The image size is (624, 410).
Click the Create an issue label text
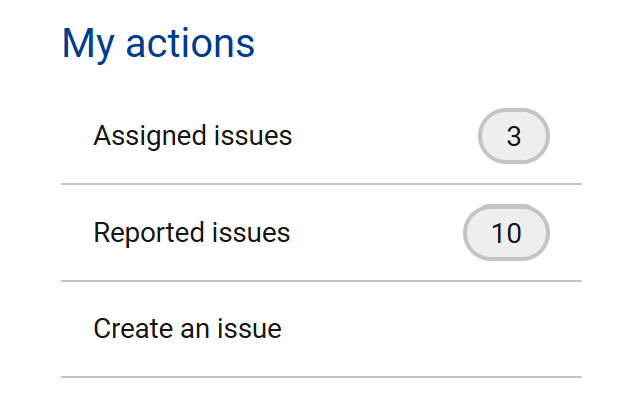pos(188,329)
